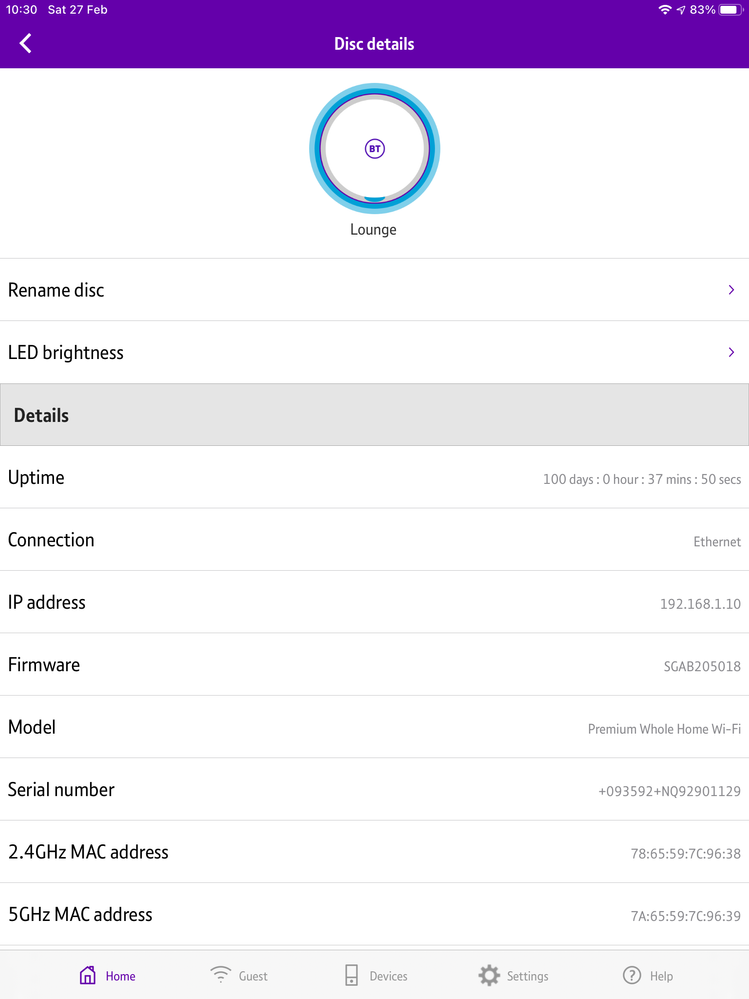Image resolution: width=749 pixels, height=999 pixels.
Task: Tap the Lounge disc name label
Action: 373,229
